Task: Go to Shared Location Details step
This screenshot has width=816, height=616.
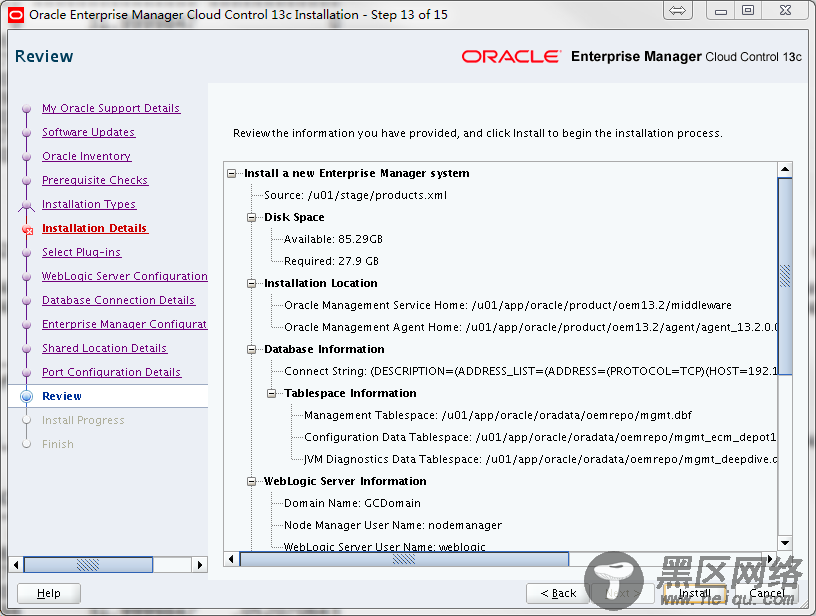Action: pyautogui.click(x=105, y=348)
